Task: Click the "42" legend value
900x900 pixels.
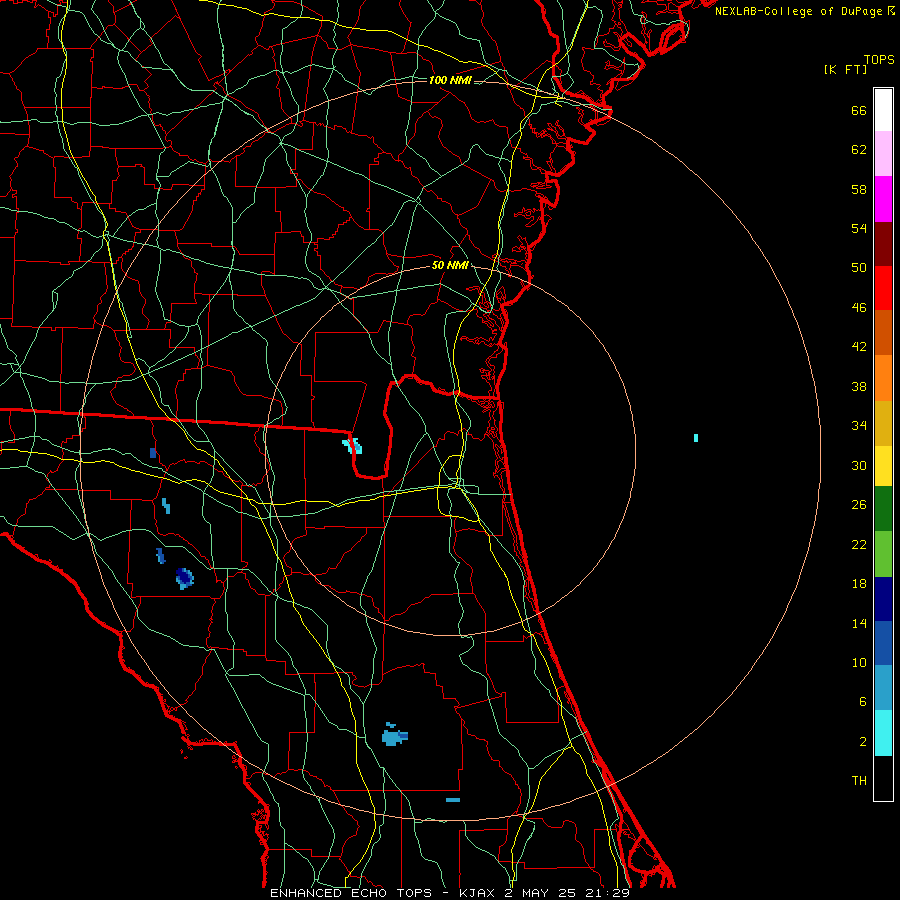Action: tap(859, 347)
